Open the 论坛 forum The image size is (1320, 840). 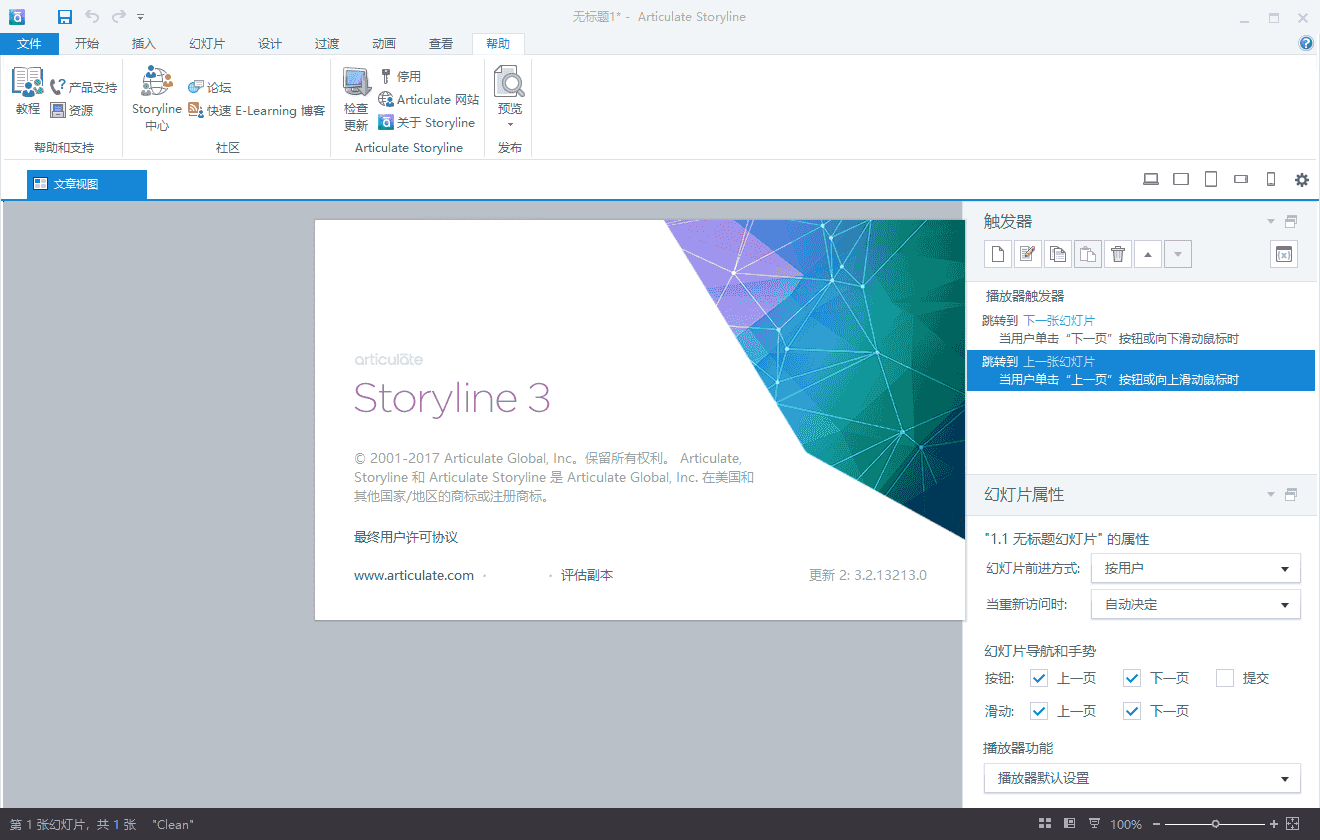[x=210, y=88]
